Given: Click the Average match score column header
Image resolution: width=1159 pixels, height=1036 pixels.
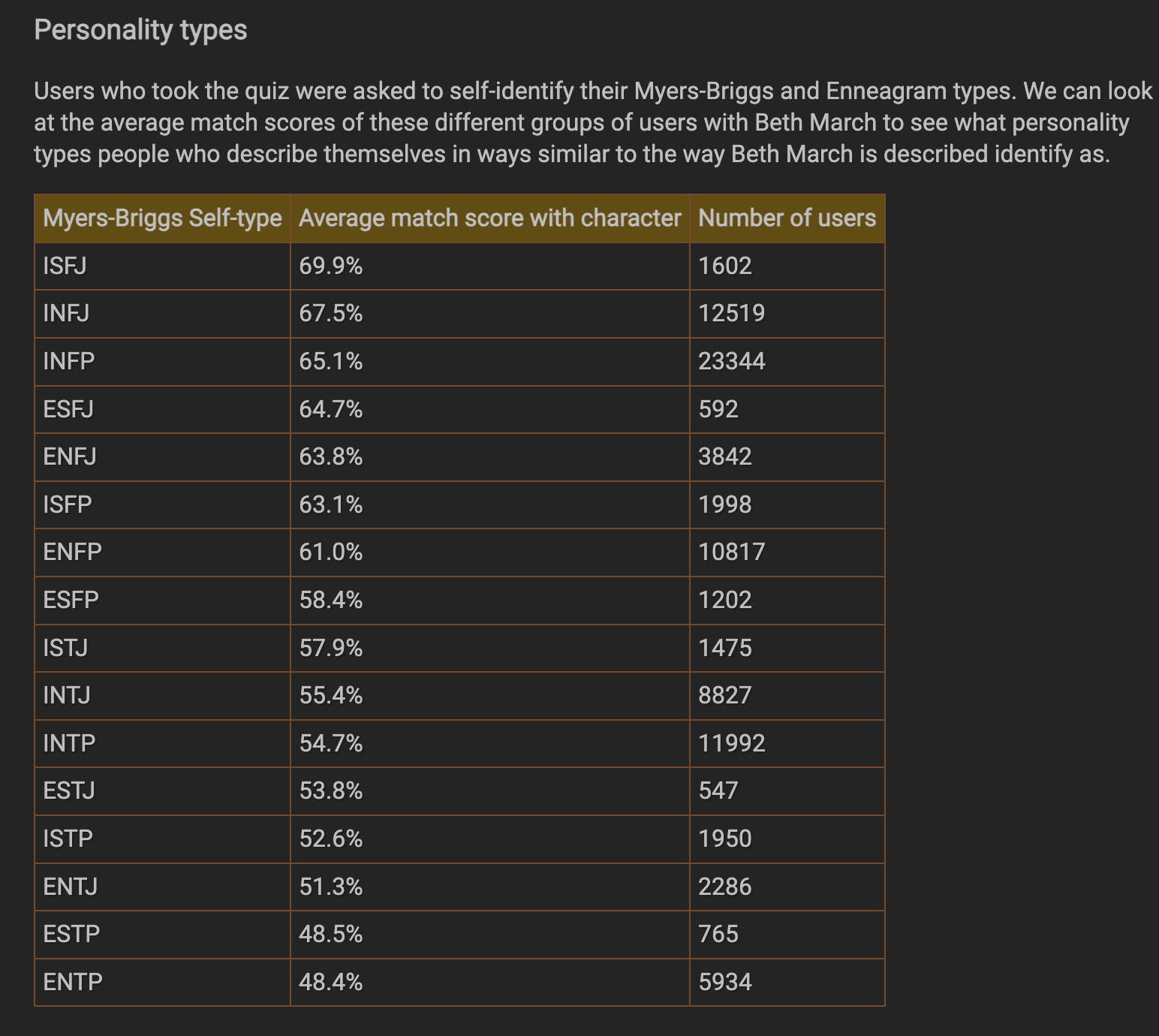Looking at the screenshot, I should click(489, 218).
